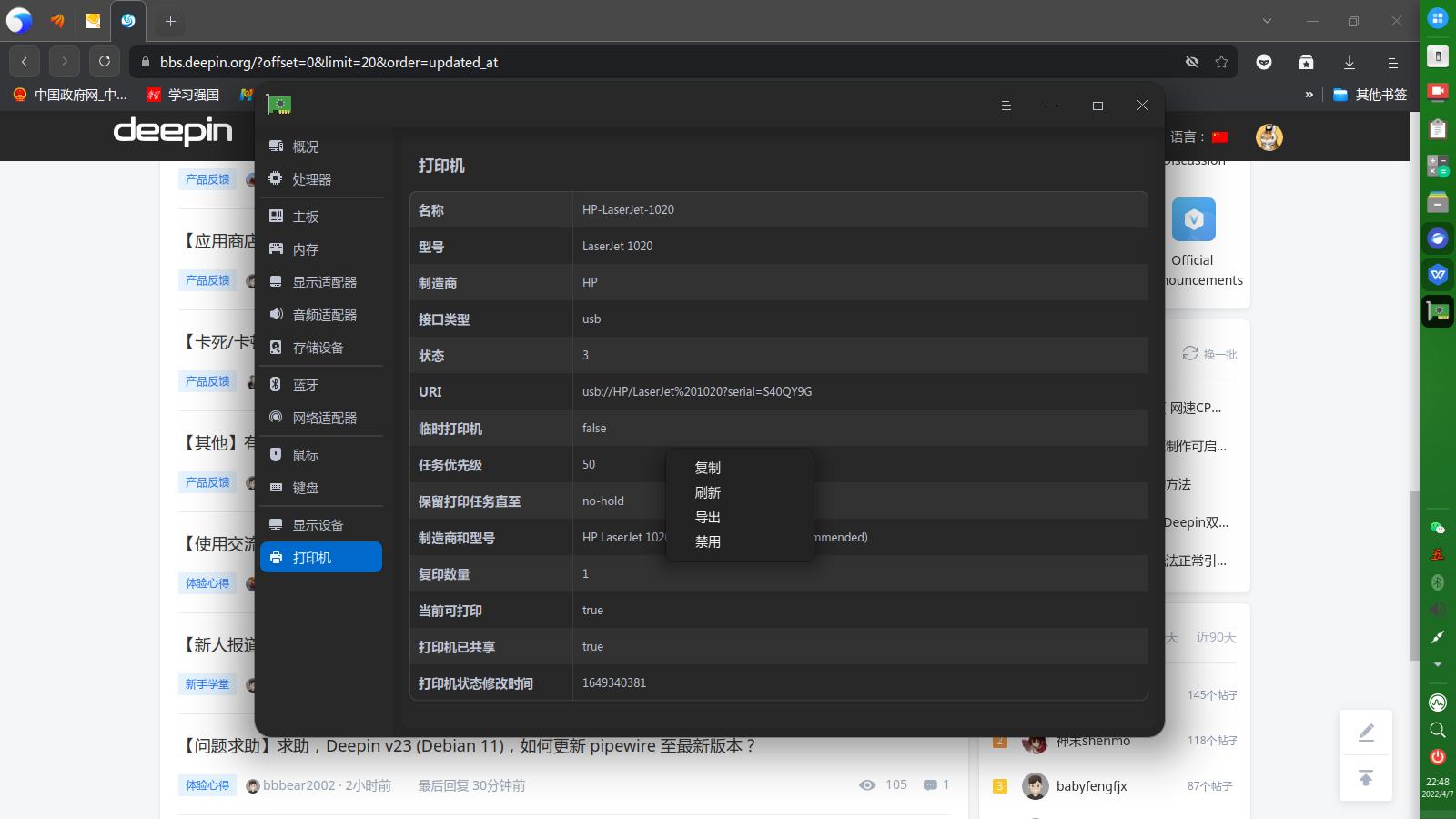Click the printer name HP-LaserJet-1020 value
1456x819 pixels.
tap(628, 209)
